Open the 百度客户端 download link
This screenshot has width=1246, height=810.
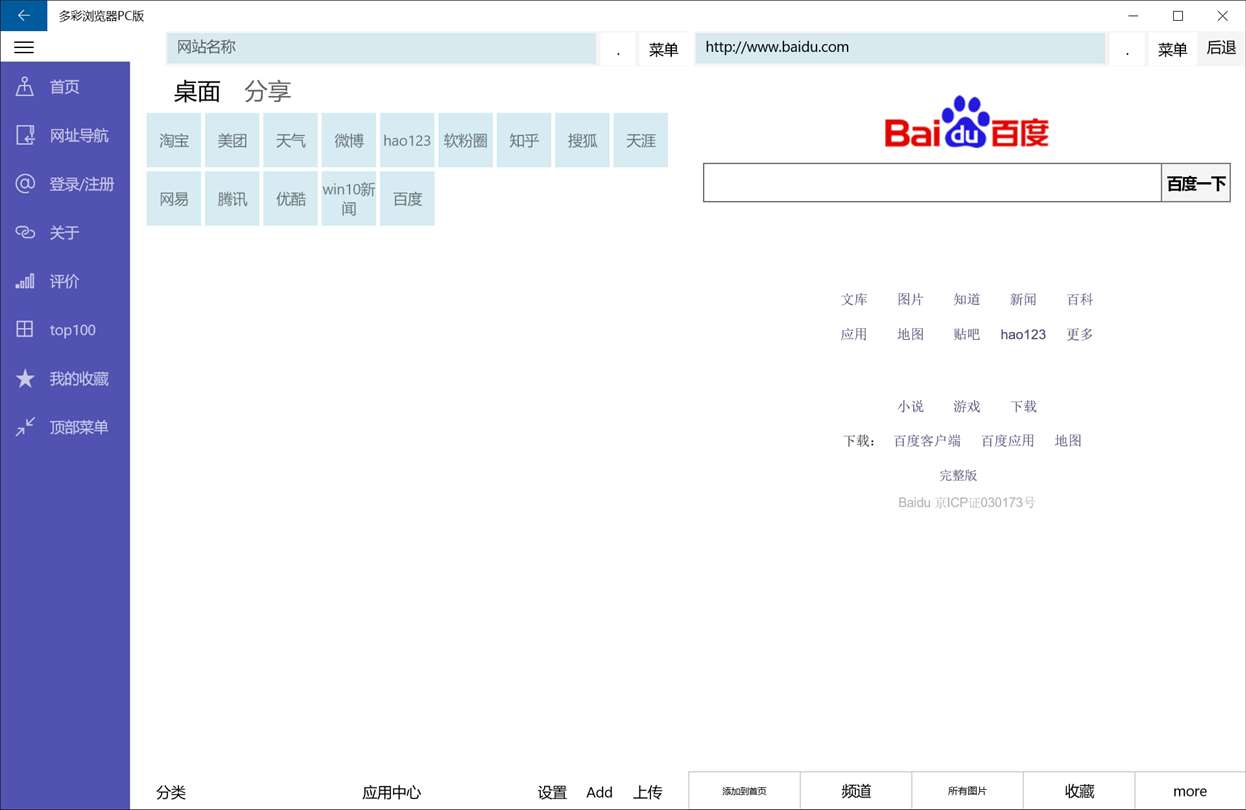927,440
